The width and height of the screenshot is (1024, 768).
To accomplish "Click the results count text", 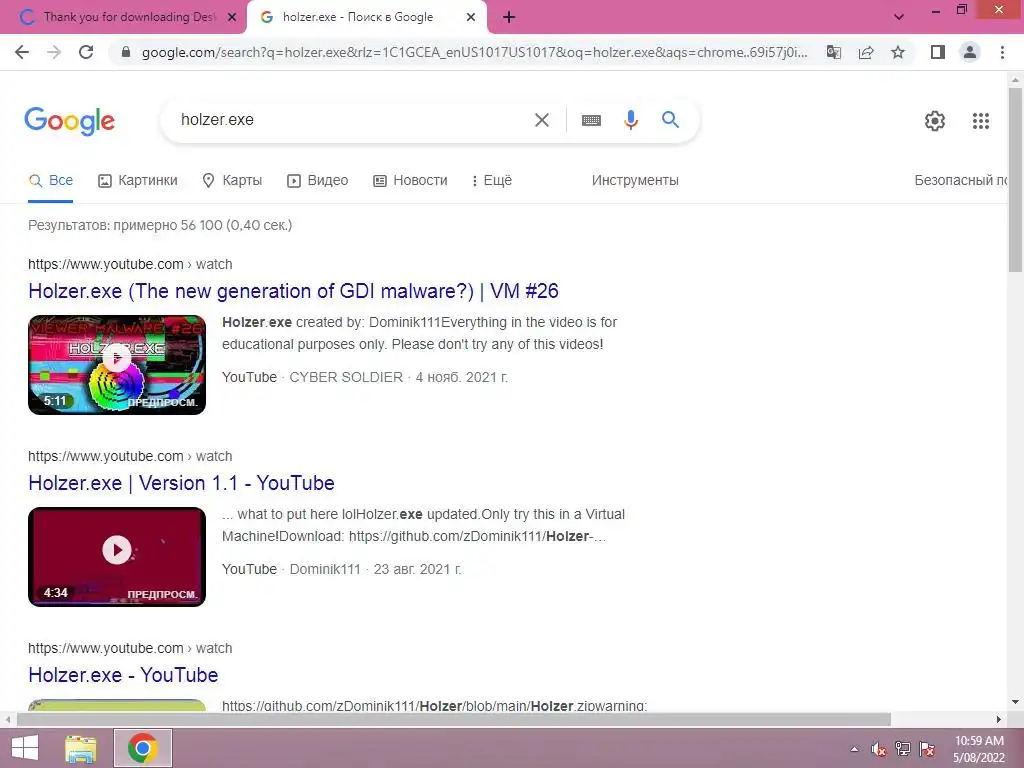I will [160, 225].
